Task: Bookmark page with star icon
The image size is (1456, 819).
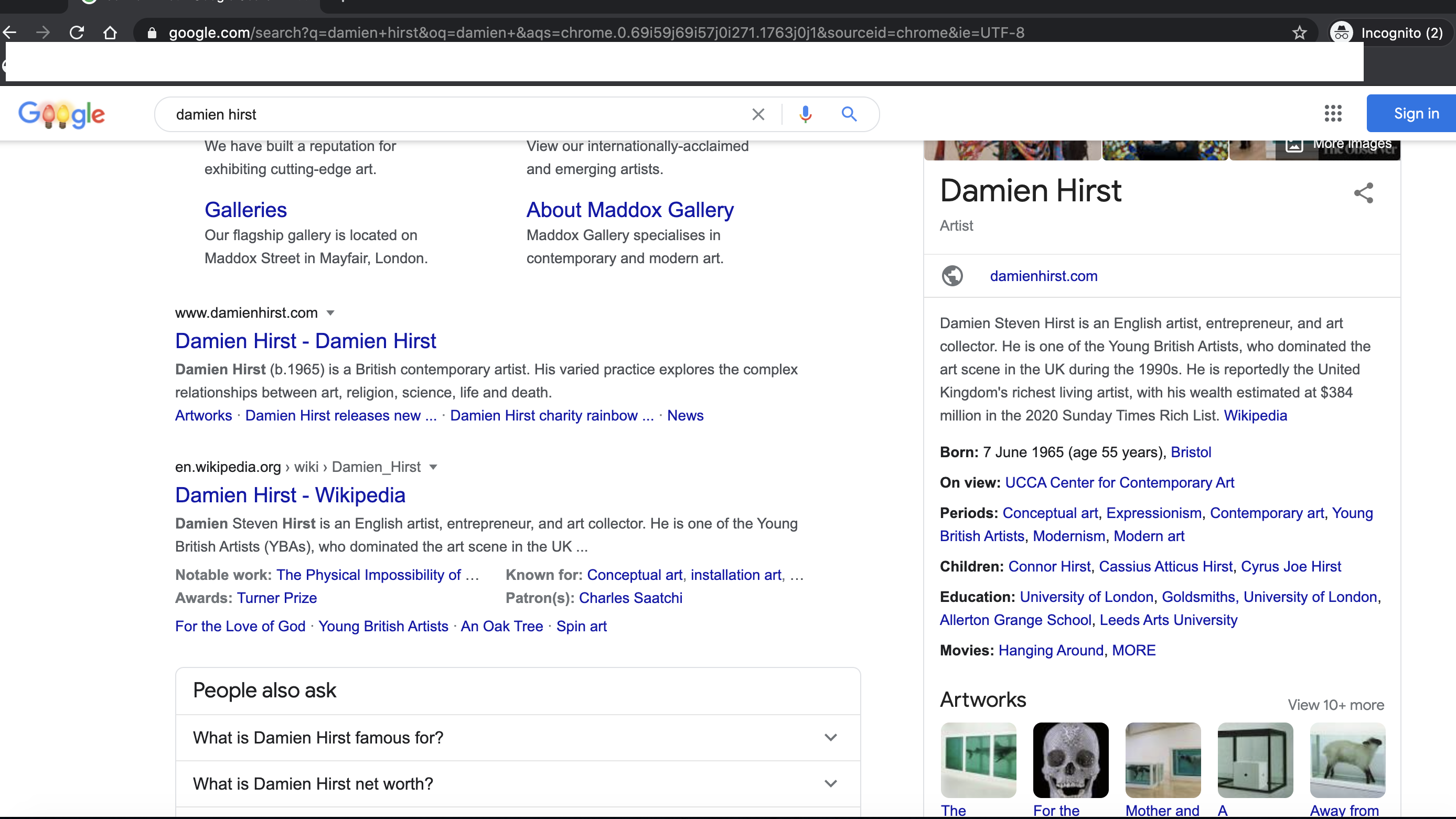Action: click(x=1299, y=33)
